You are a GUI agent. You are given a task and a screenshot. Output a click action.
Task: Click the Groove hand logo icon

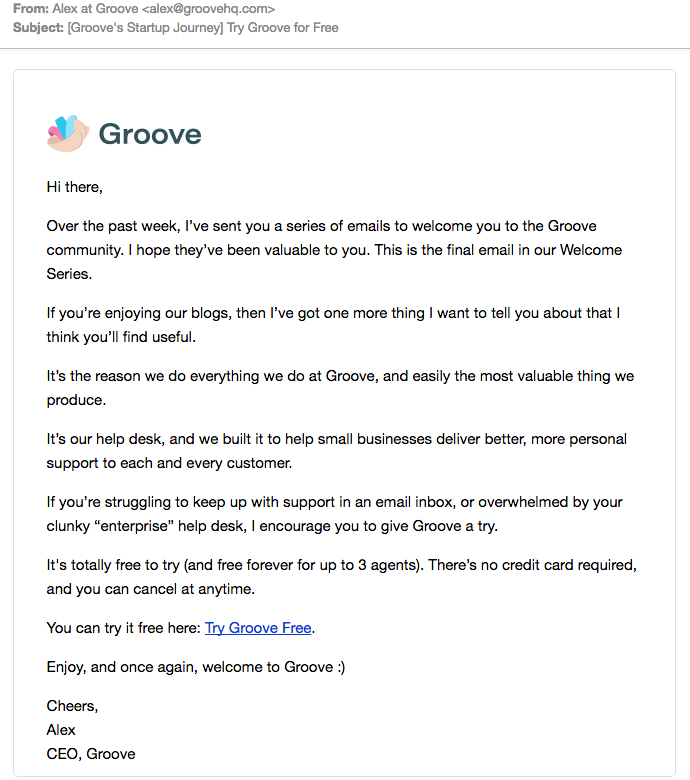(68, 133)
